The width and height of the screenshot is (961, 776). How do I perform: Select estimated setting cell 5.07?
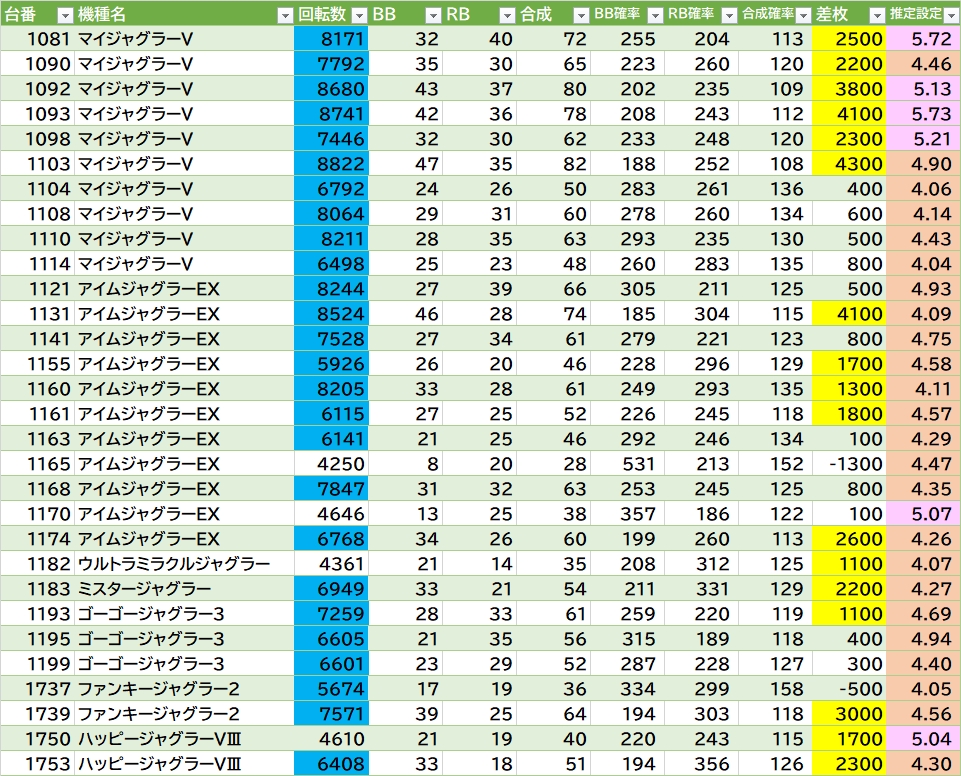923,514
